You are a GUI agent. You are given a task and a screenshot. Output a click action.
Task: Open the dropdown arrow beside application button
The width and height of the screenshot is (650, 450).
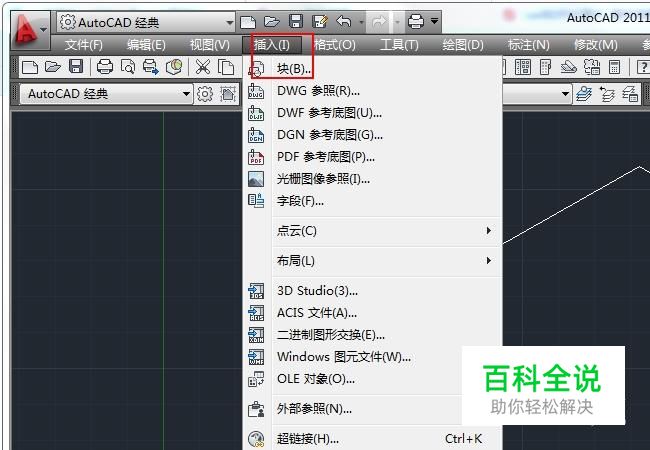point(44,29)
